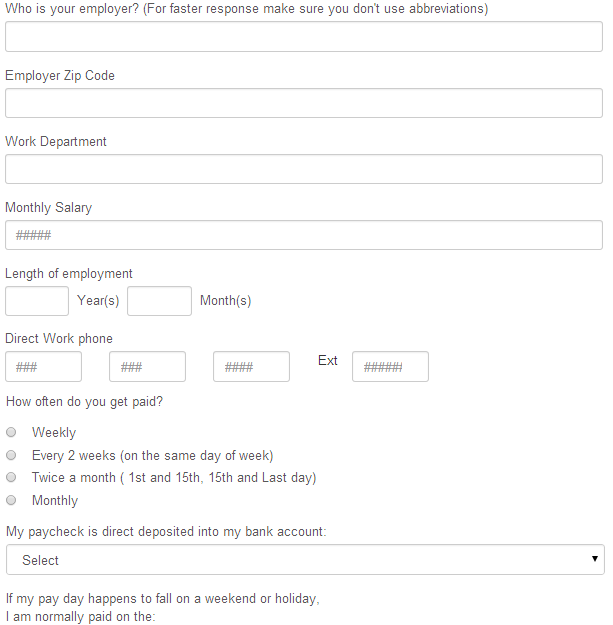Click the 'Direct Work phone' label
613x625 pixels.
(59, 339)
